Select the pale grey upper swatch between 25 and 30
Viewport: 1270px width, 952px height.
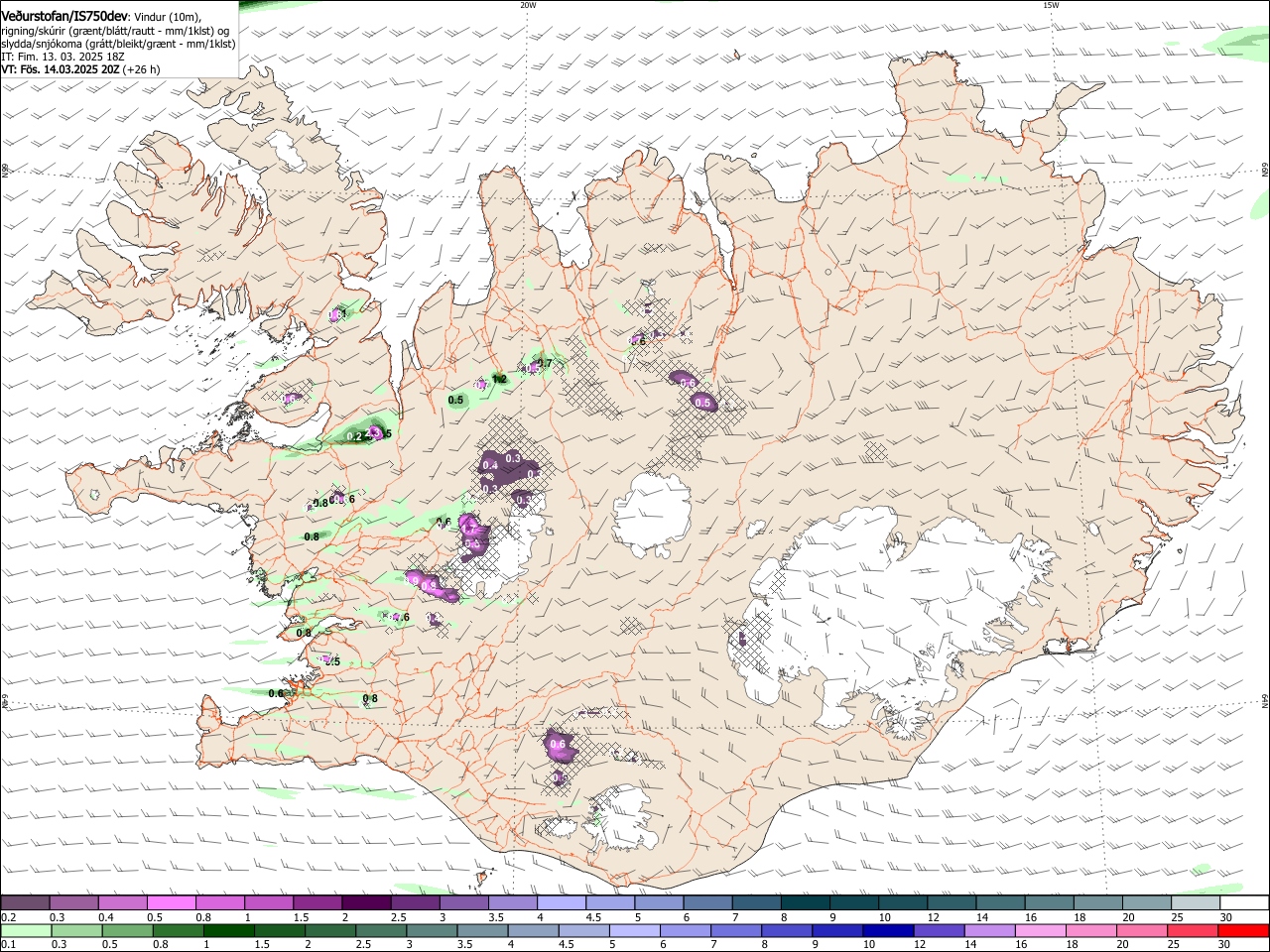click(x=1197, y=903)
